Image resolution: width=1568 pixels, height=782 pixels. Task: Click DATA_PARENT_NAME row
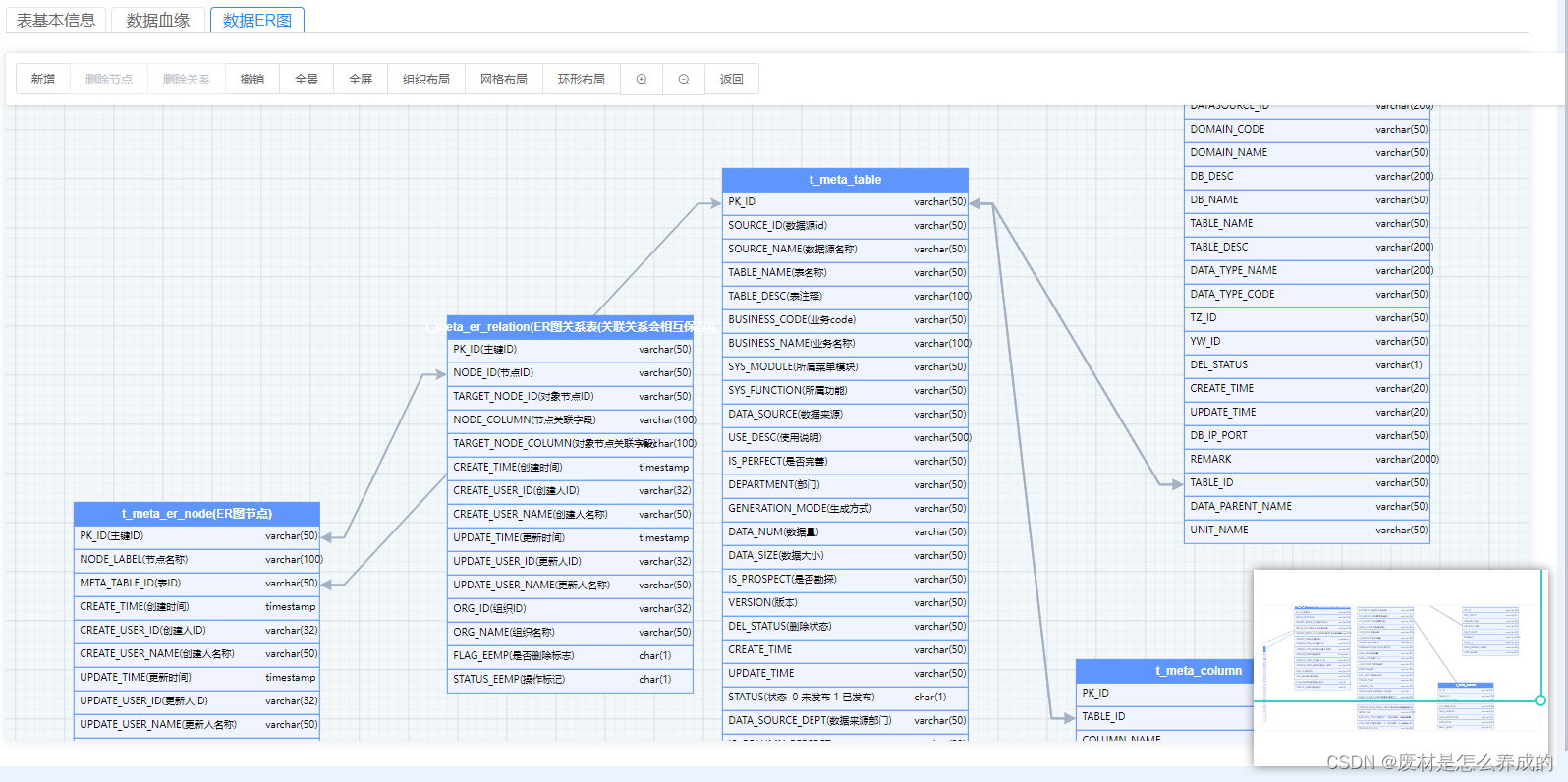(x=1307, y=507)
